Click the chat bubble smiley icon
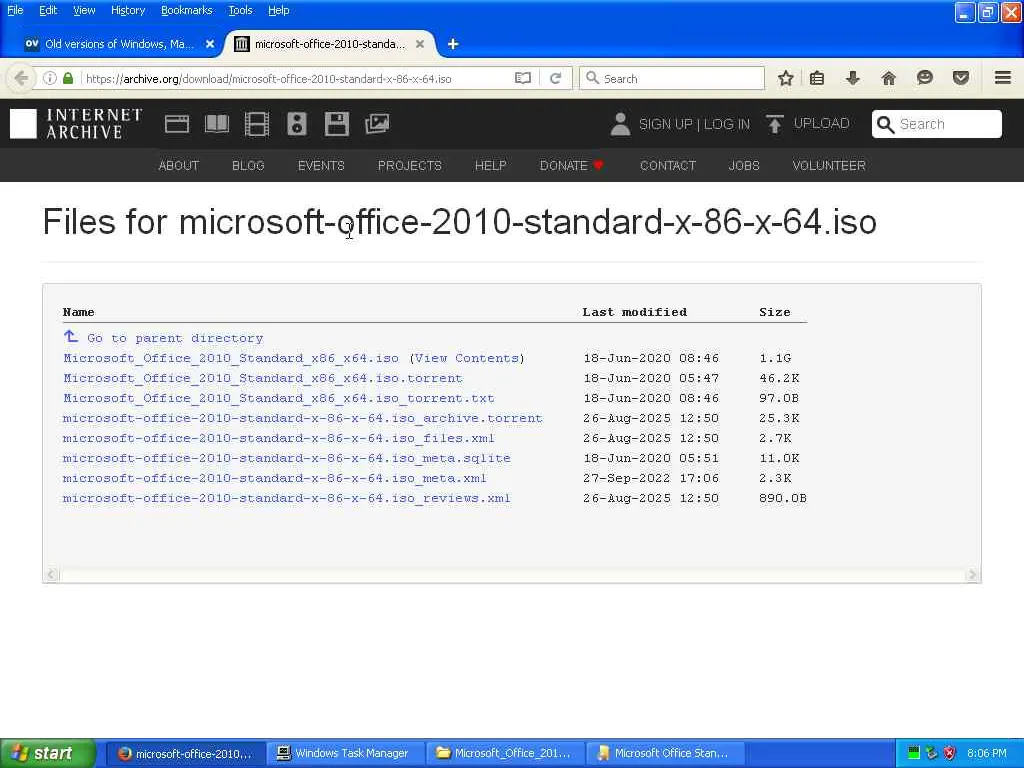This screenshot has width=1024, height=768. pyautogui.click(x=924, y=78)
